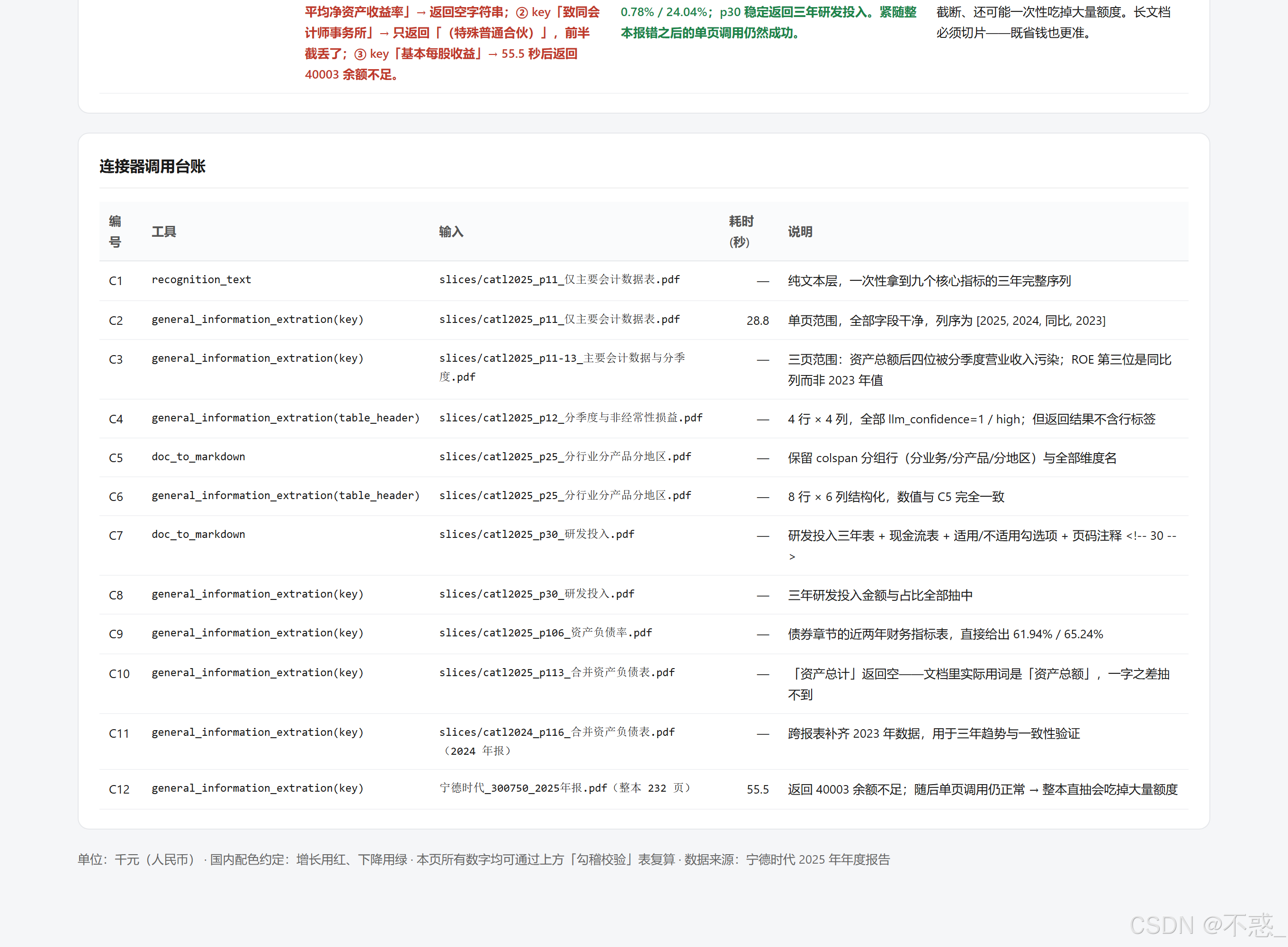Click row number C8
1288x947 pixels.
[x=116, y=595]
